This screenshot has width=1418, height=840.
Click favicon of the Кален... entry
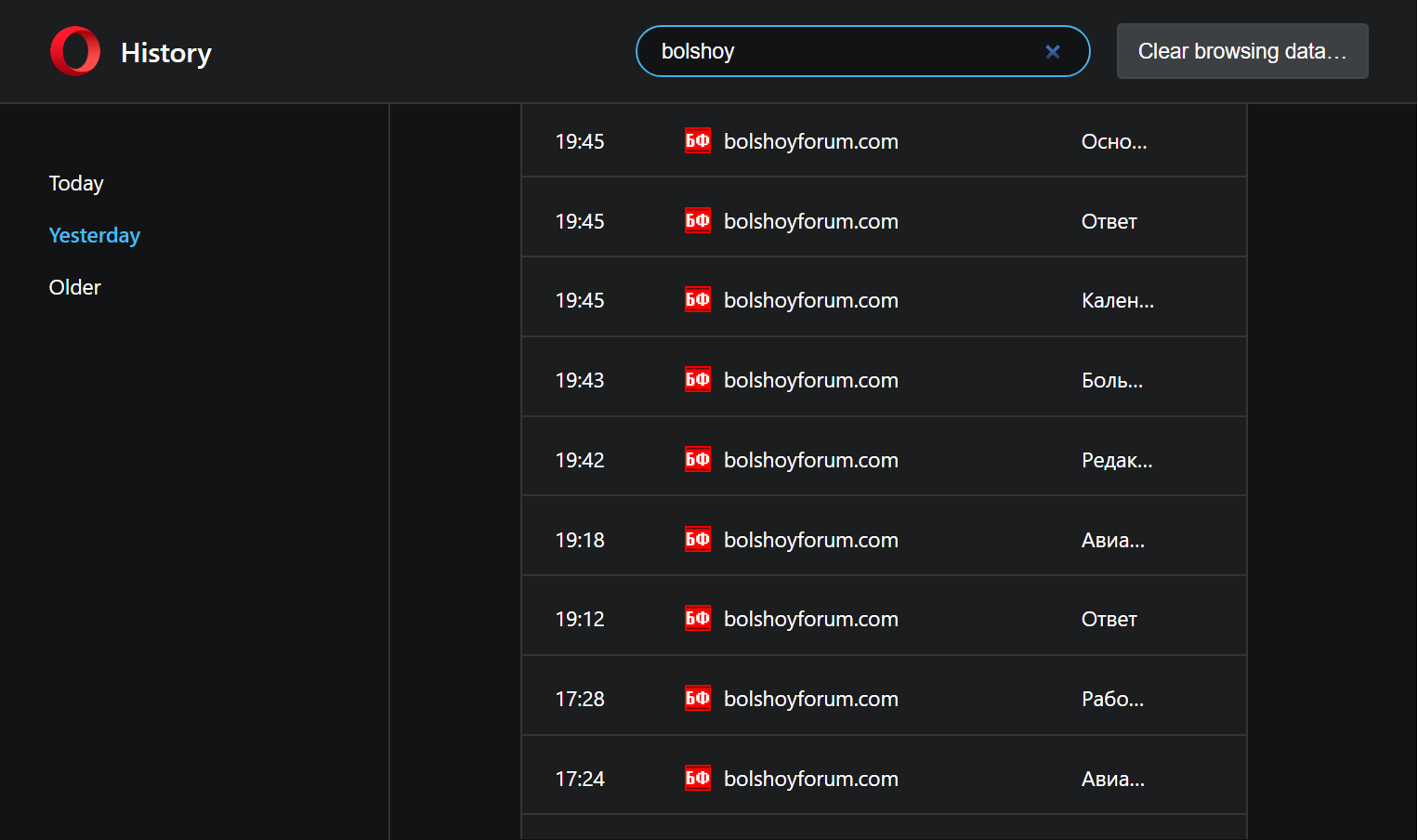(698, 300)
